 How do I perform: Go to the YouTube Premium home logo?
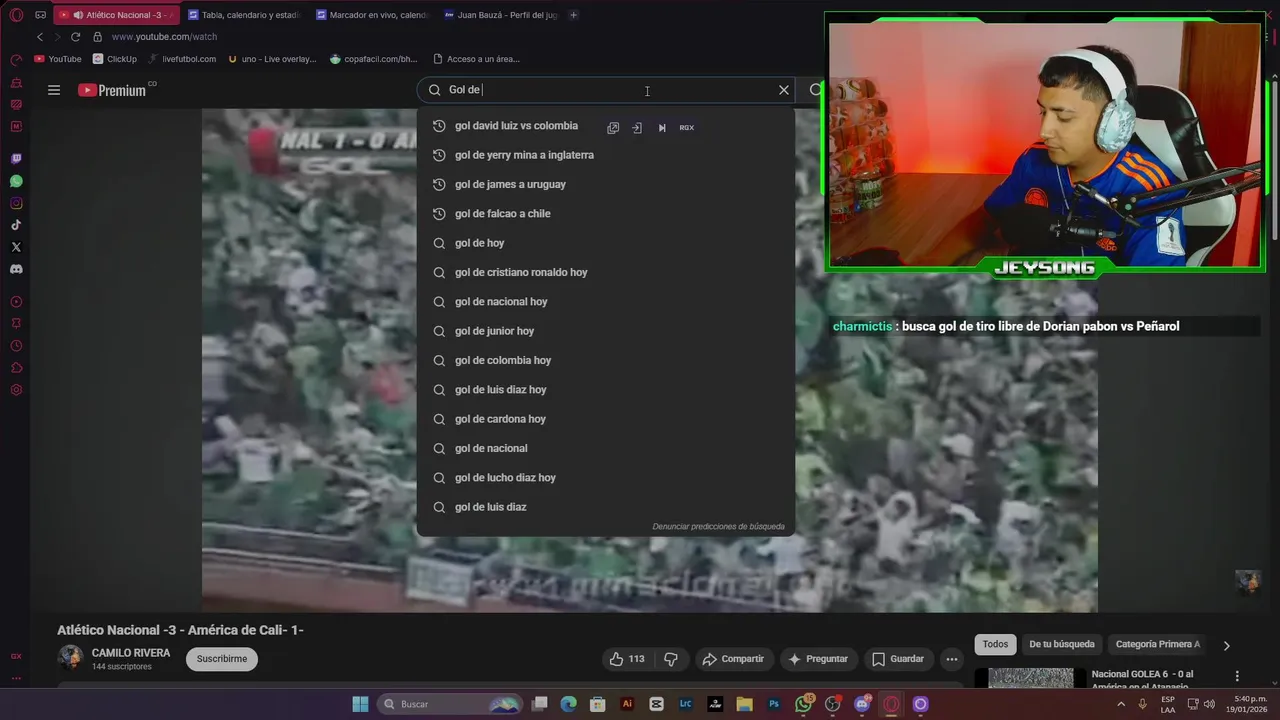click(x=112, y=90)
